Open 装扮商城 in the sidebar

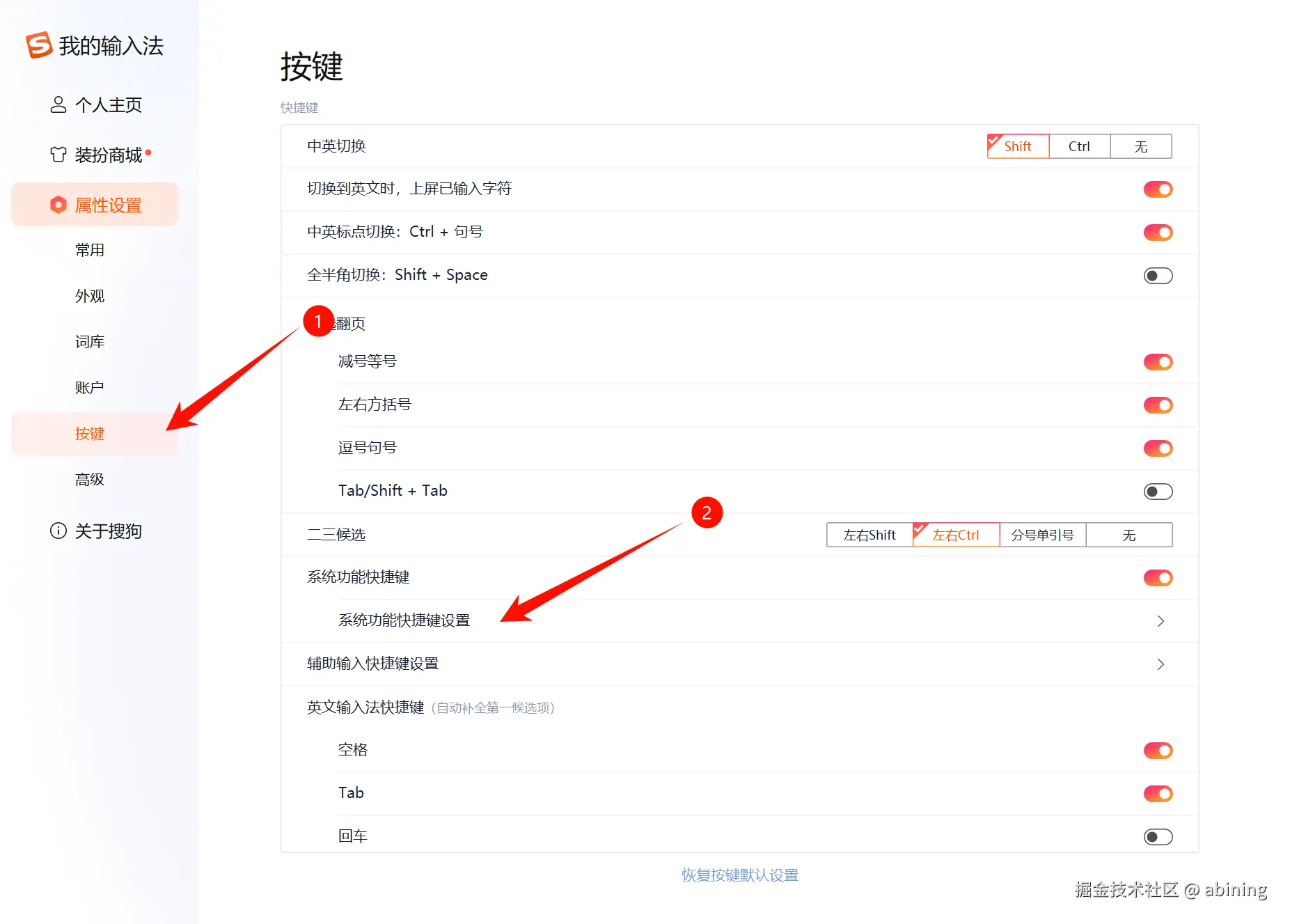click(95, 155)
